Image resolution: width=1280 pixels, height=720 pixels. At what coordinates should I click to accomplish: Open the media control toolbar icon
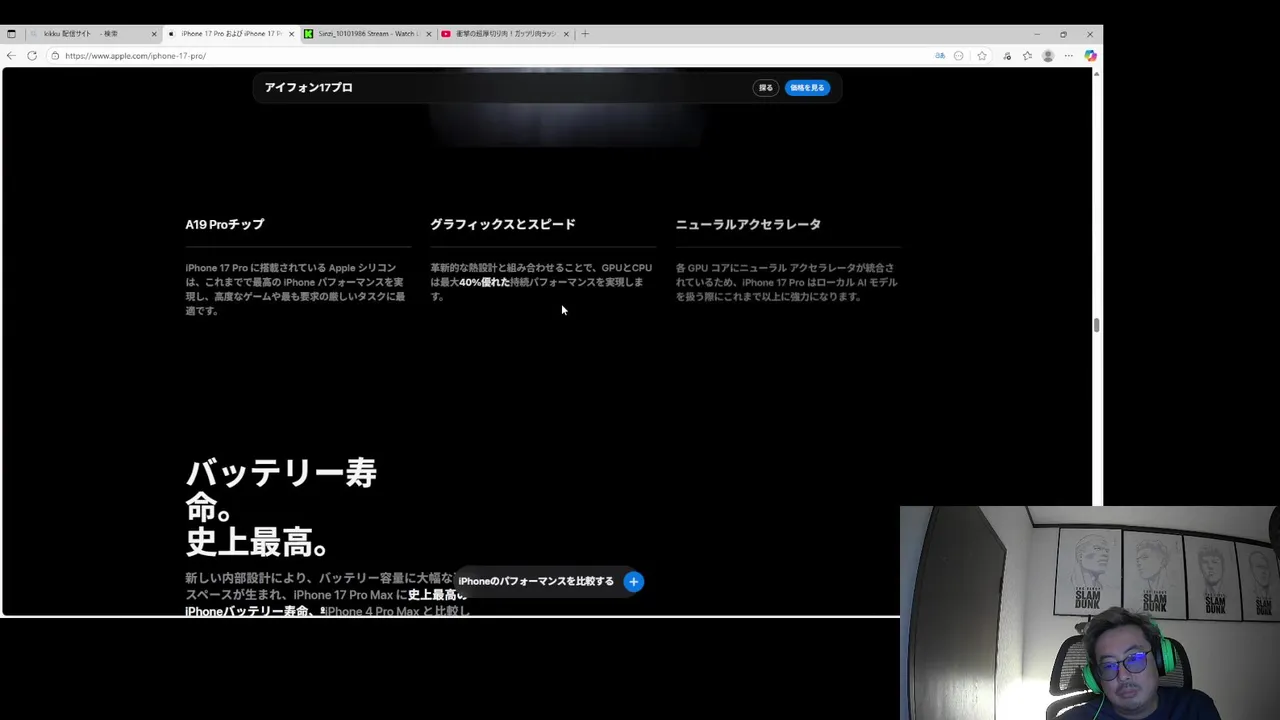tap(1007, 56)
